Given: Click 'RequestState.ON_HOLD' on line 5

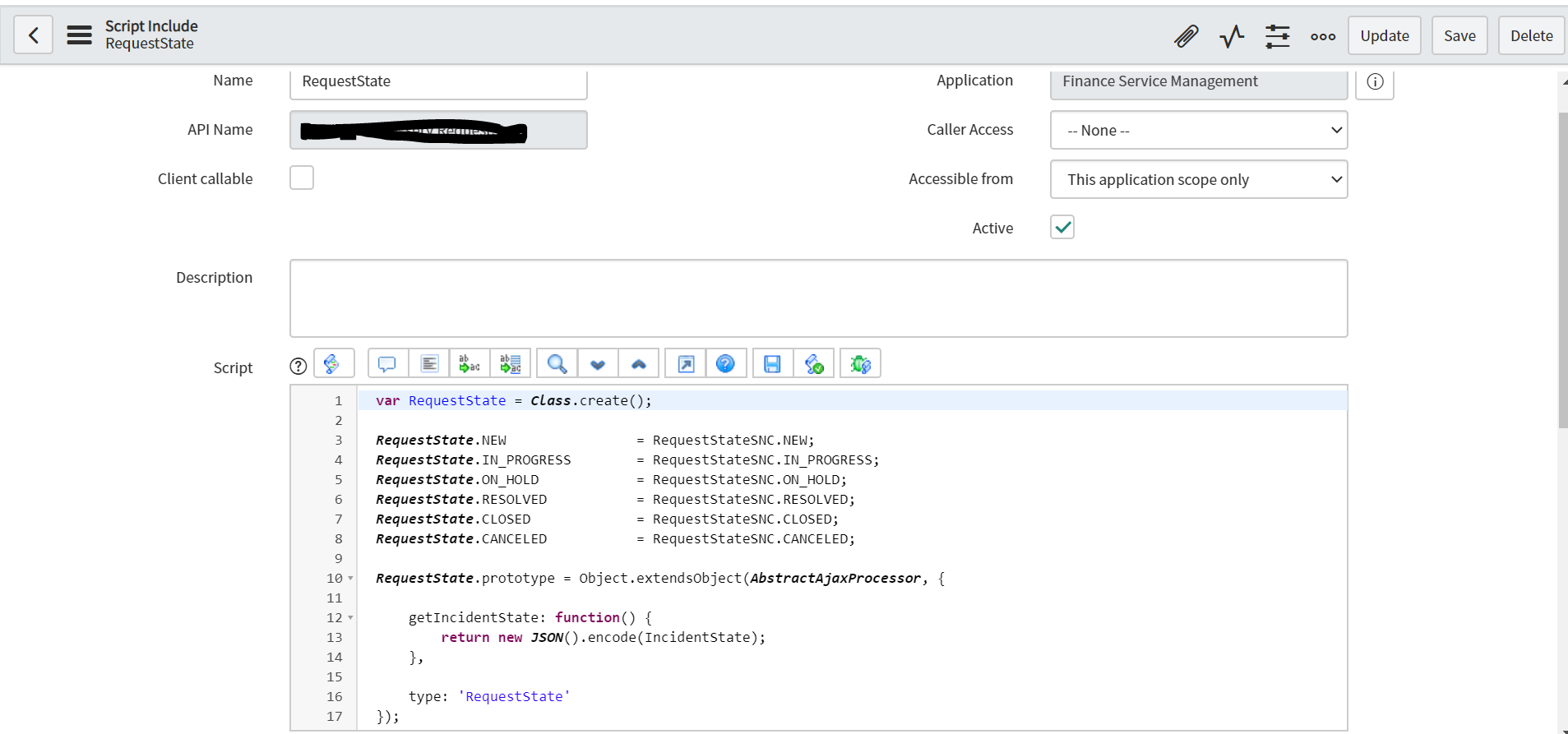Looking at the screenshot, I should coord(457,480).
